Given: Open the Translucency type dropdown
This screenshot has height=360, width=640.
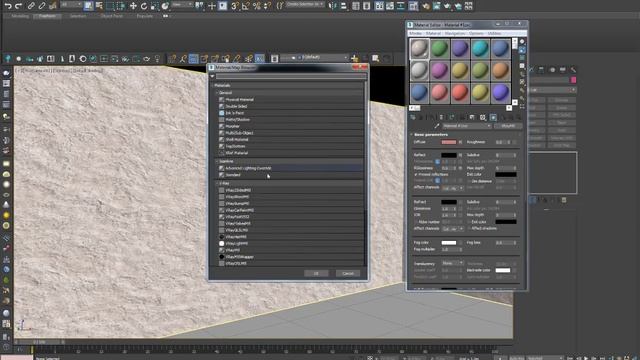Looking at the screenshot, I should pyautogui.click(x=452, y=263).
